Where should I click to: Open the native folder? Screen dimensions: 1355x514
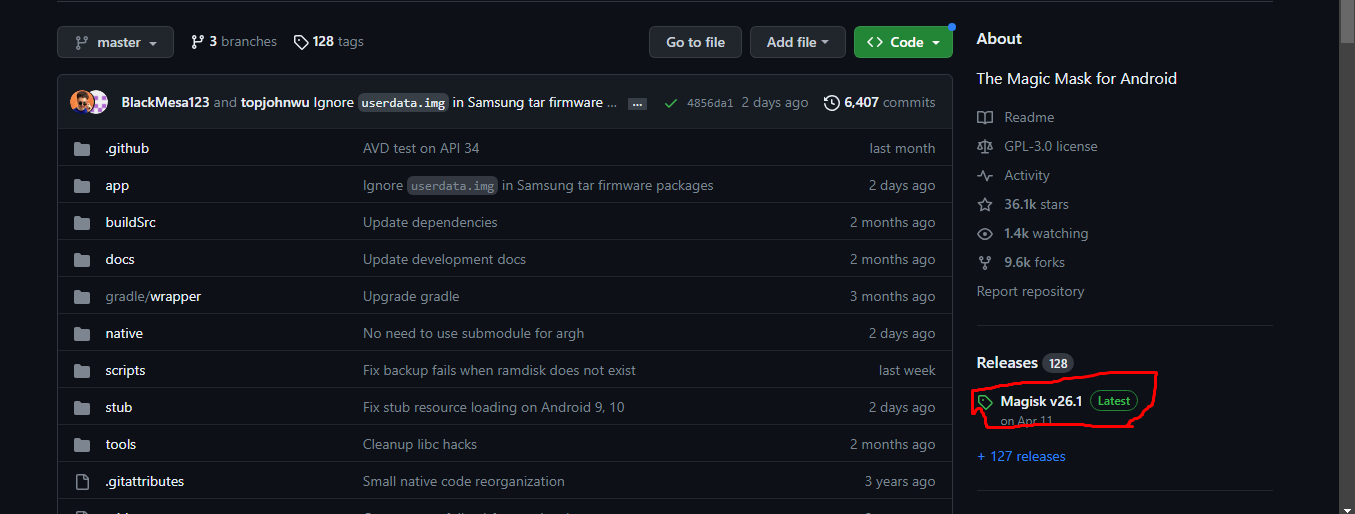coord(124,334)
